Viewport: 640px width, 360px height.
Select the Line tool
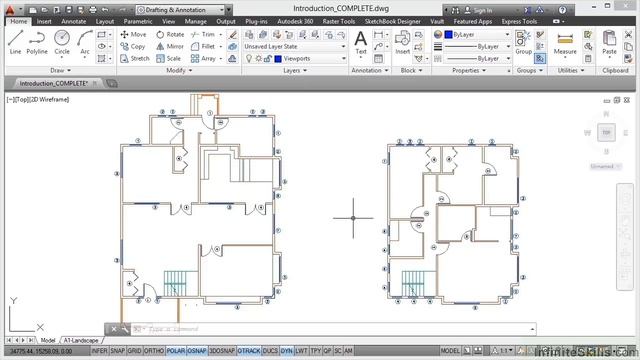(15, 42)
